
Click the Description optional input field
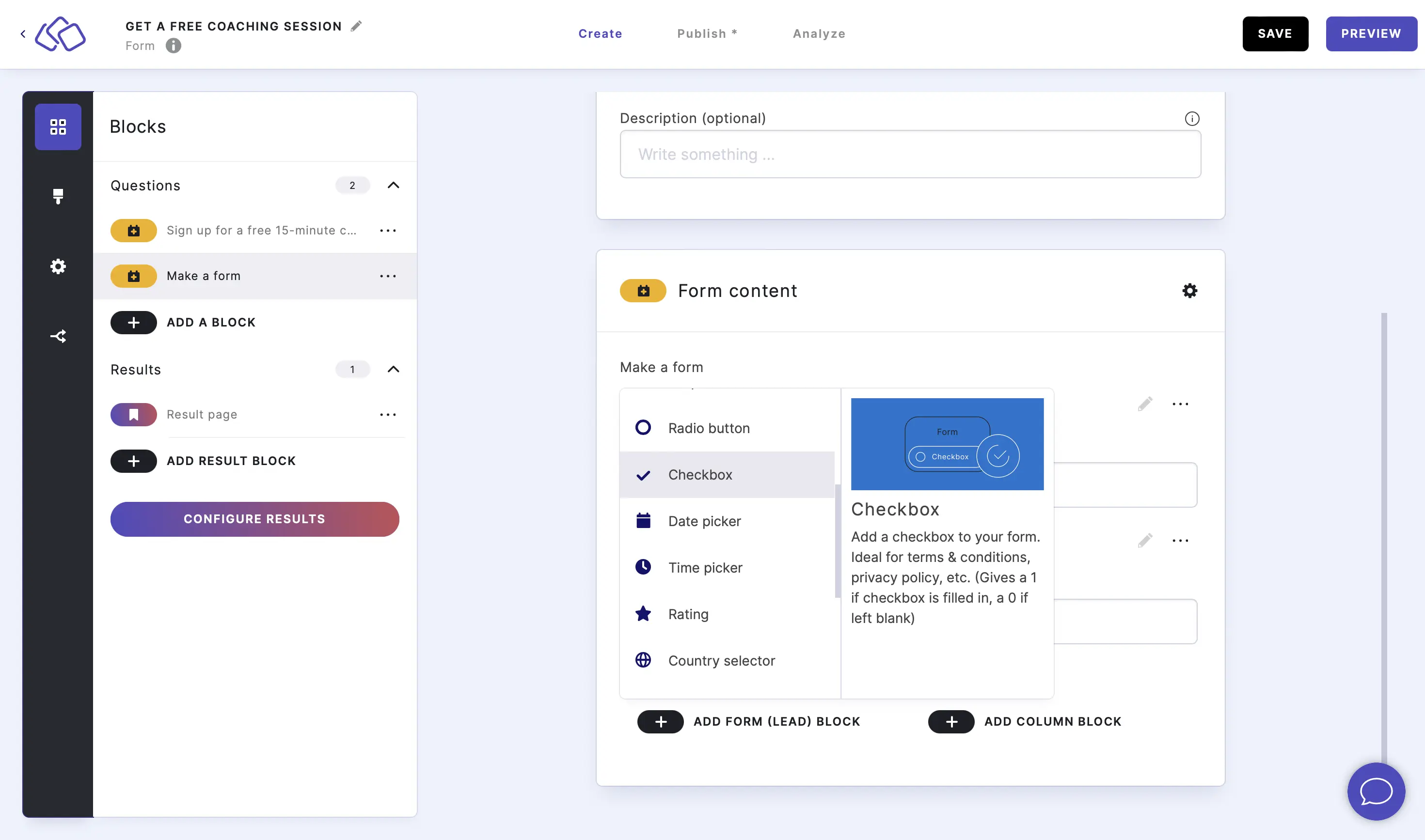click(910, 154)
